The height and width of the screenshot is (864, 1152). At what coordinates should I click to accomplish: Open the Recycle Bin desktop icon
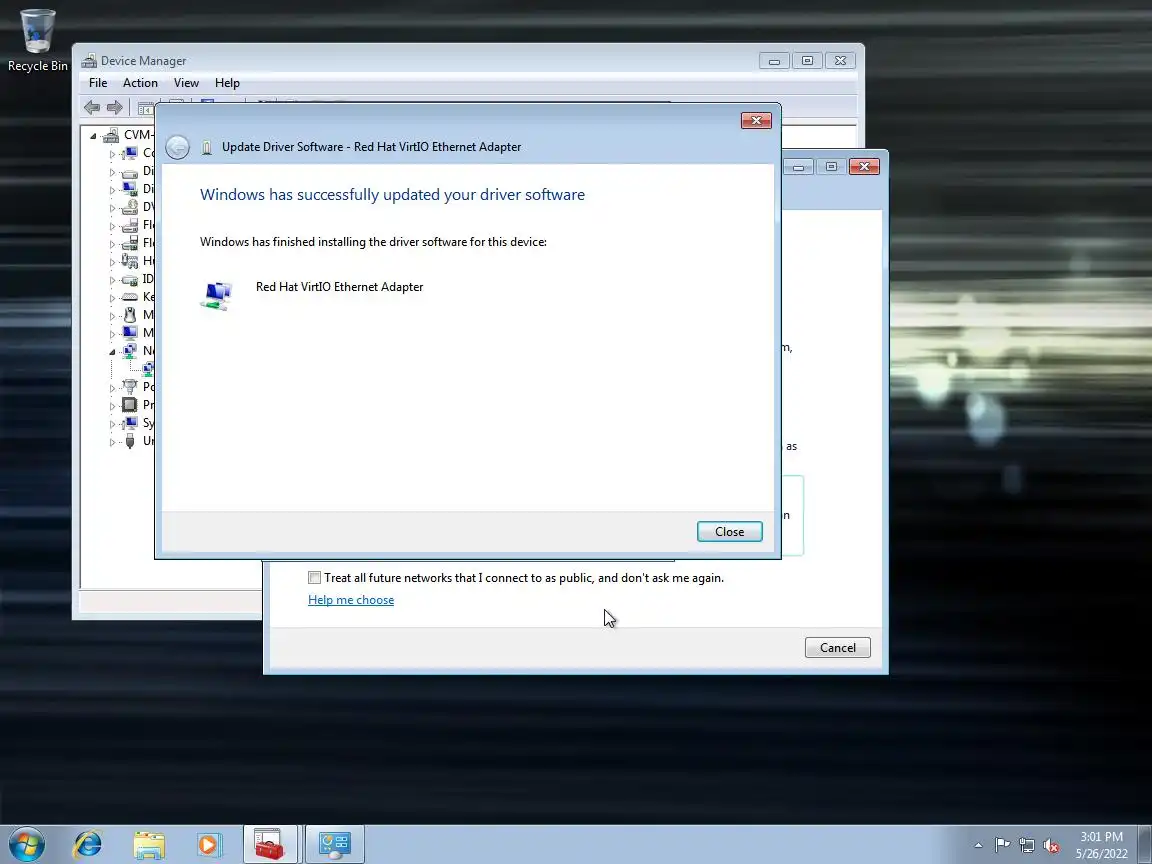[x=37, y=40]
